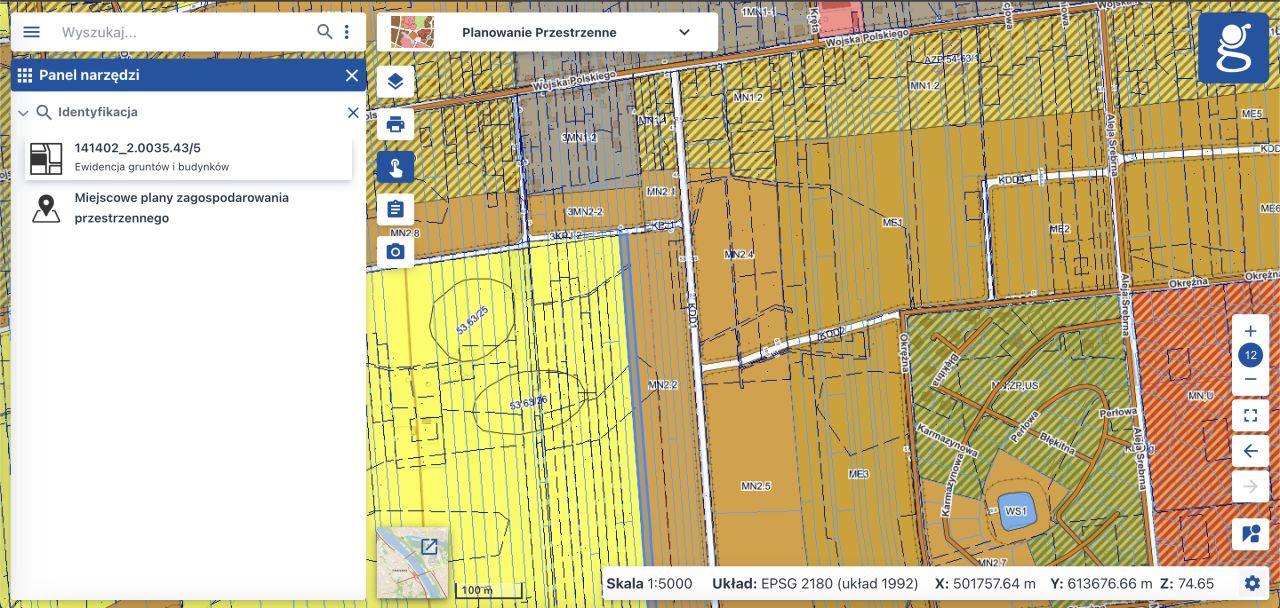Zoom out using the minus button
The image size is (1280, 608).
point(1250,380)
